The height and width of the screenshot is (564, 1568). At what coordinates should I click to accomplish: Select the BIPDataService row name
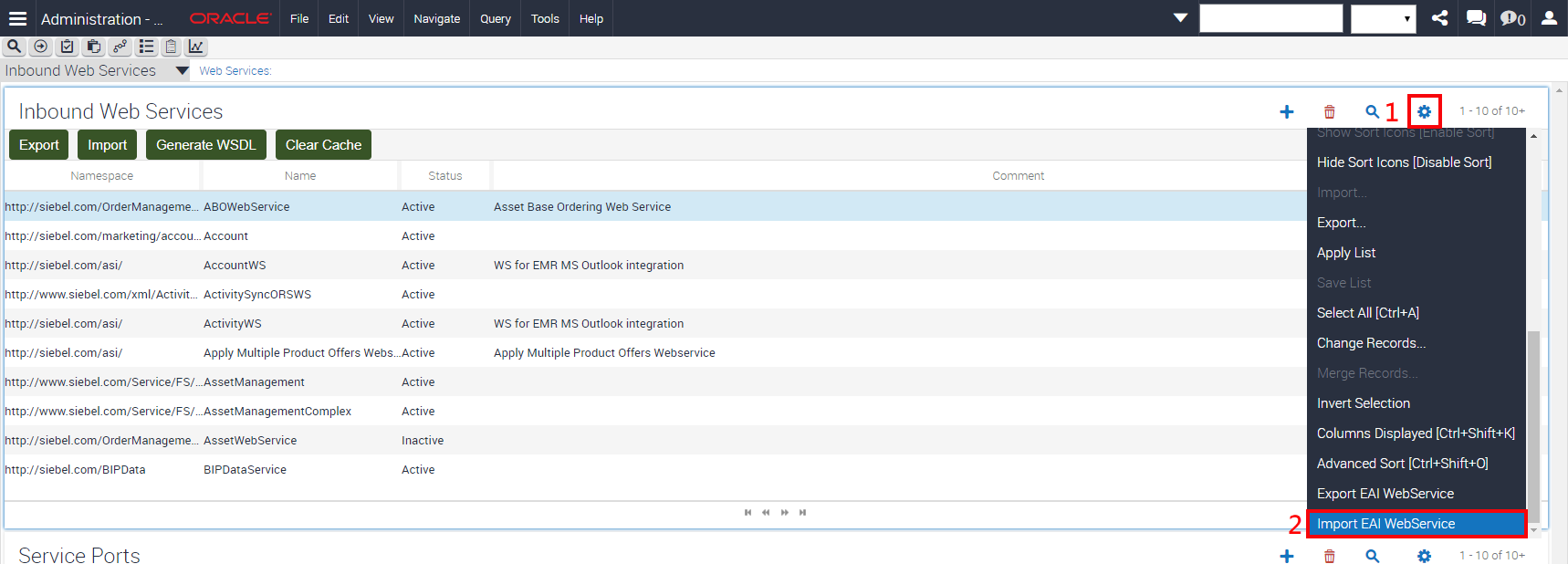point(245,470)
